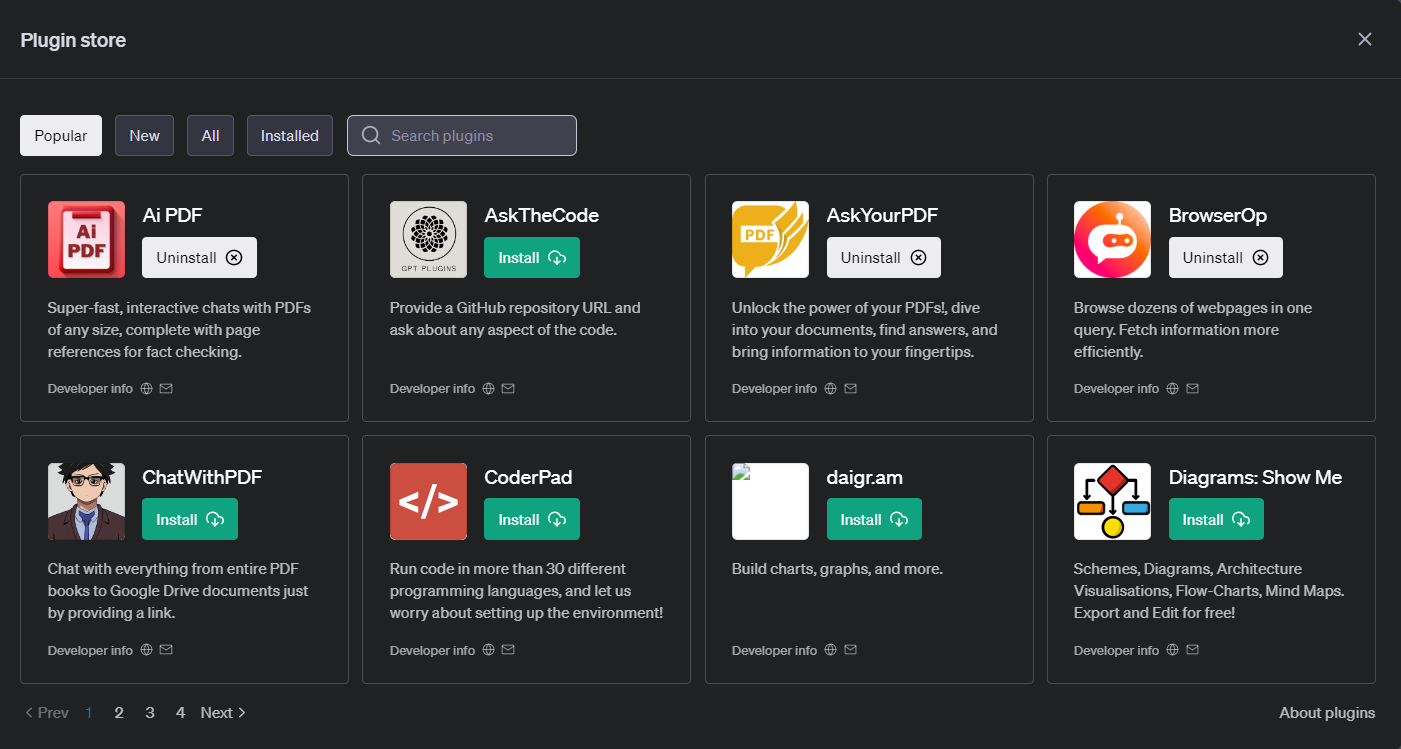The image size is (1401, 749).
Task: Open Ai PDF developer website globe icon
Action: (x=147, y=388)
